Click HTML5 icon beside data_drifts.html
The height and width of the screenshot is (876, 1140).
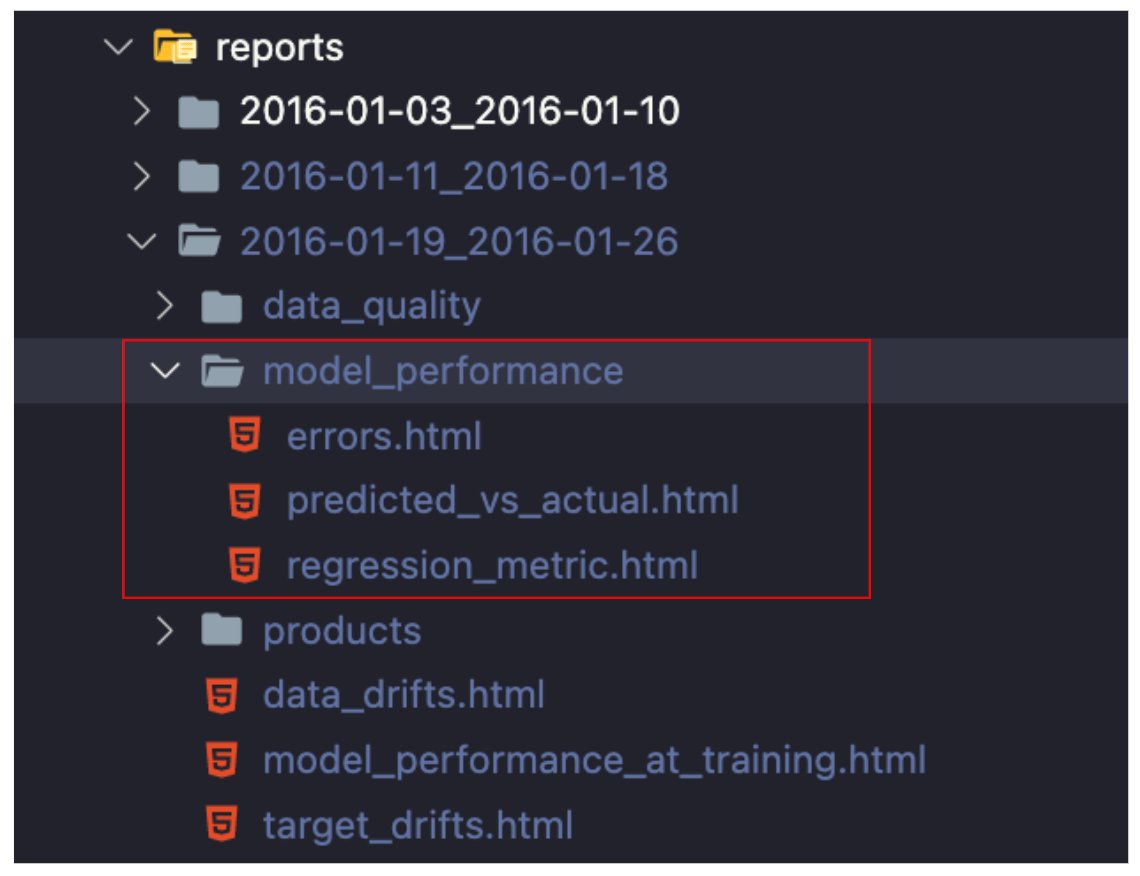tap(222, 695)
